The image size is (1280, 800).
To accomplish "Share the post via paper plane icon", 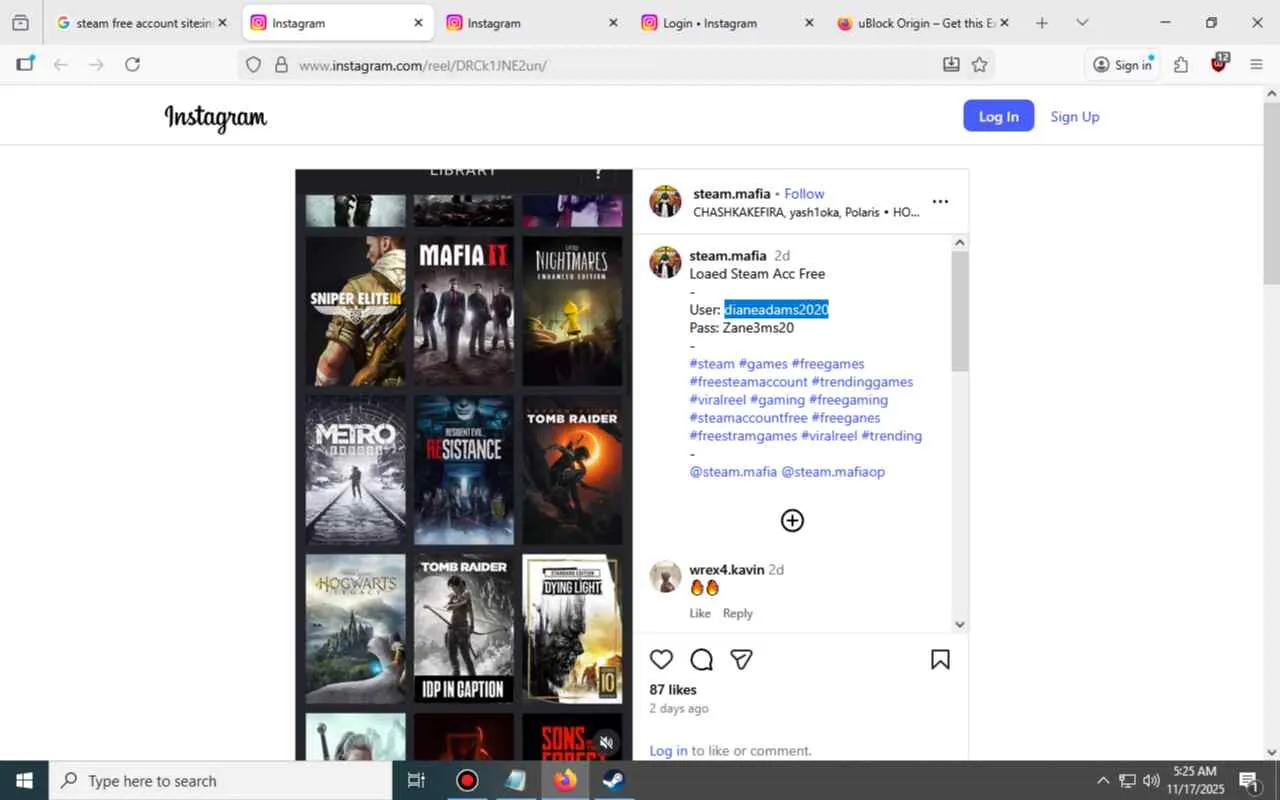I will (741, 659).
